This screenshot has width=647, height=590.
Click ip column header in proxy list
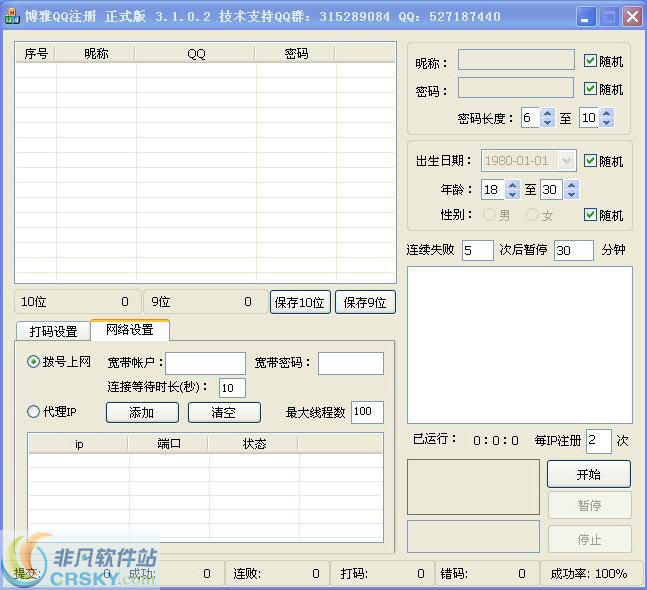(x=79, y=444)
